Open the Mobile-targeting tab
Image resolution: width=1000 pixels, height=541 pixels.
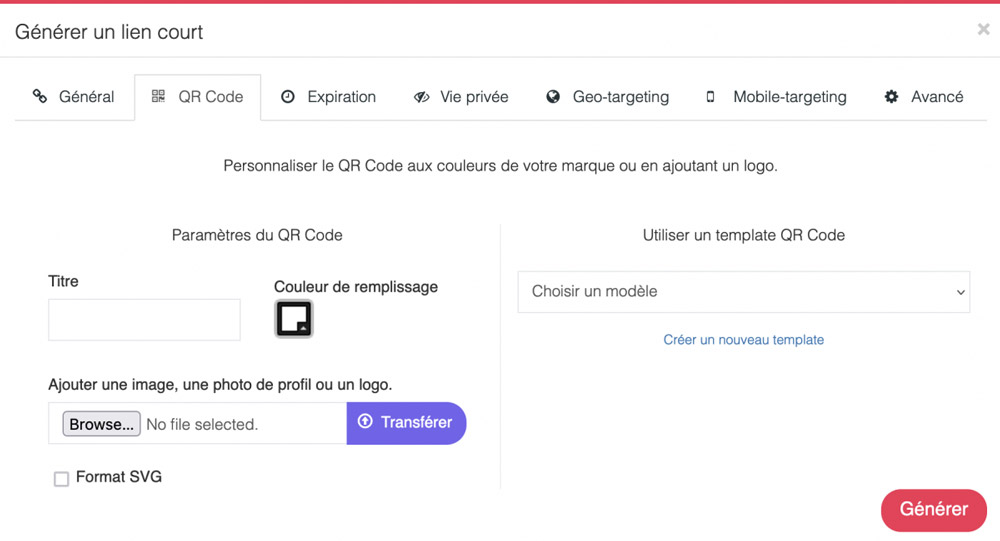pos(776,97)
